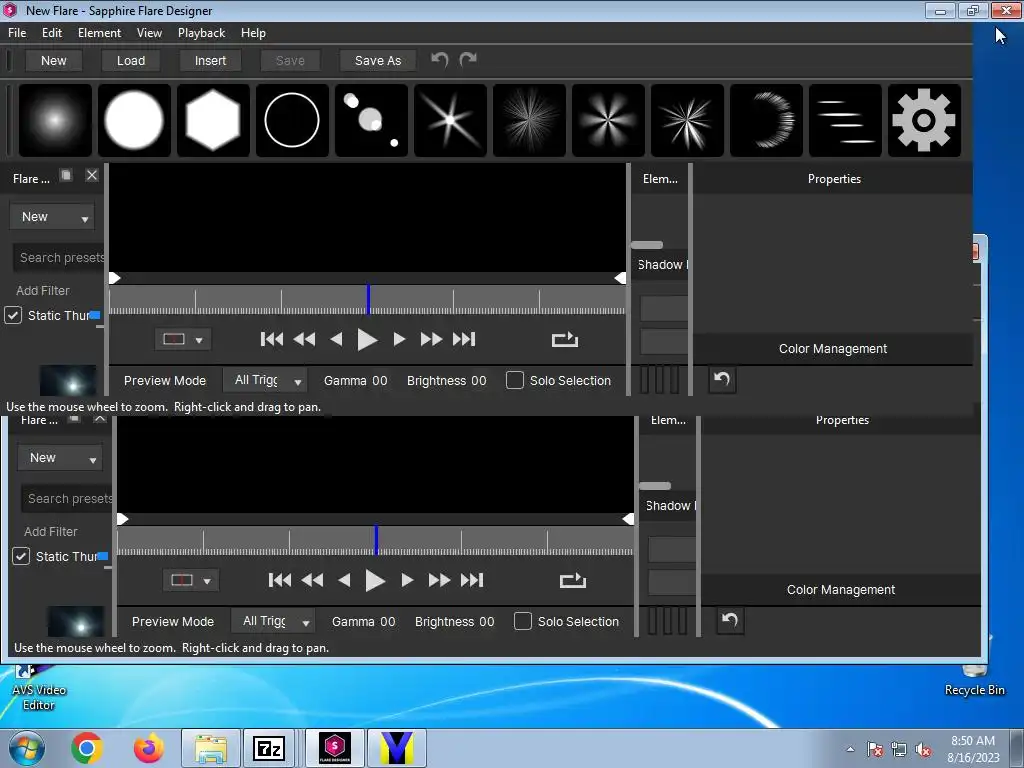Viewport: 1024px width, 768px height.
Task: Step forward one frame in upper player
Action: pyautogui.click(x=399, y=339)
